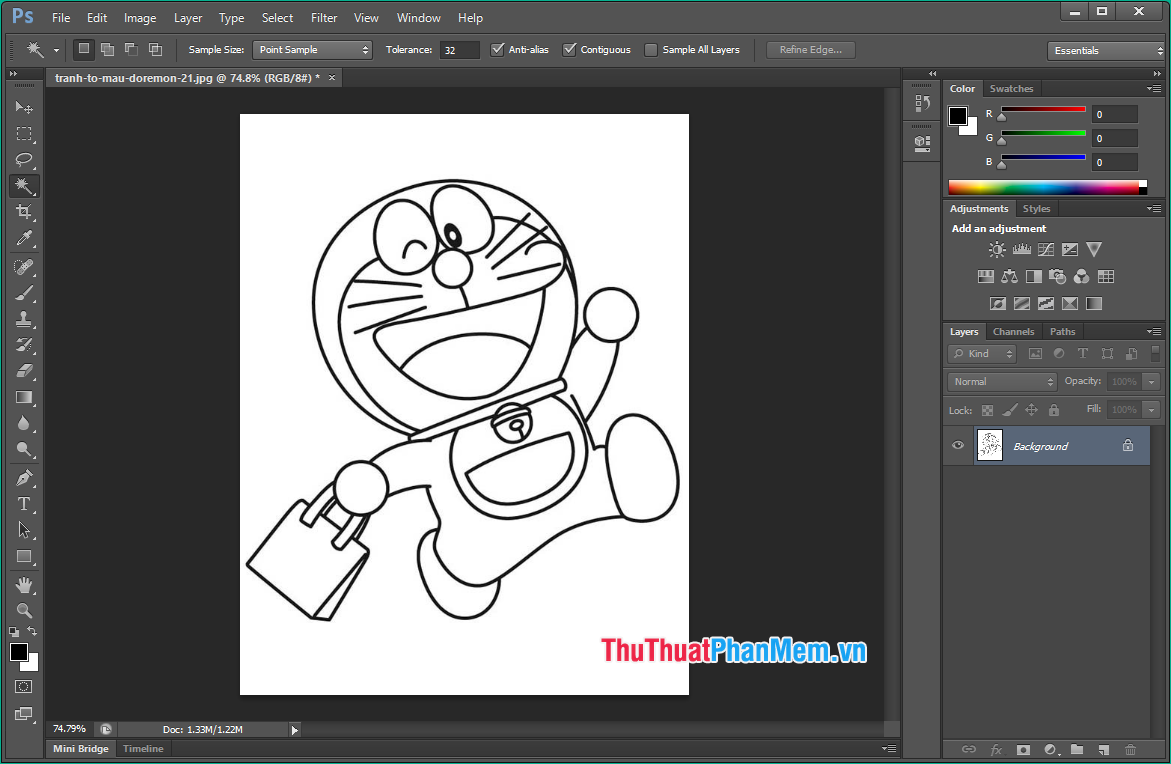This screenshot has height=764, width=1171.
Task: Select the History Brush tool
Action: tap(24, 344)
